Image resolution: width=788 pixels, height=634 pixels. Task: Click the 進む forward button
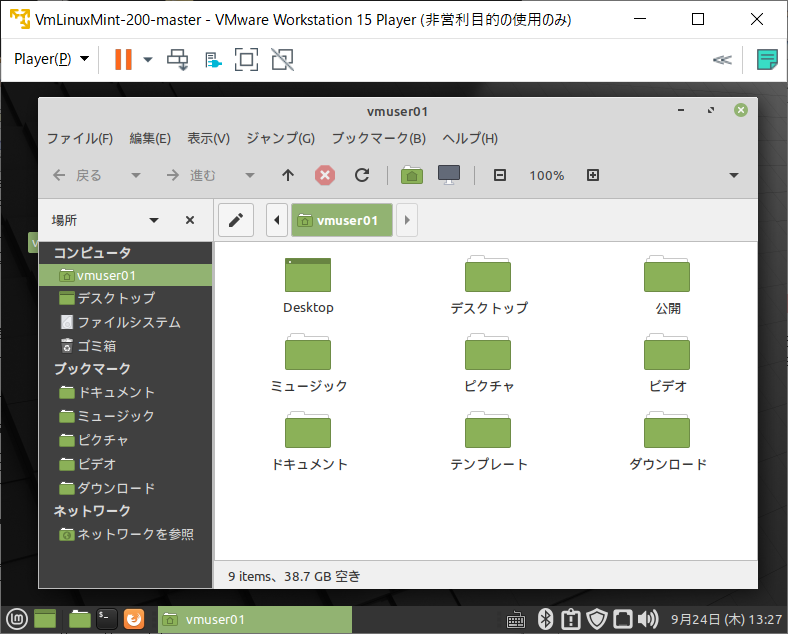click(191, 175)
